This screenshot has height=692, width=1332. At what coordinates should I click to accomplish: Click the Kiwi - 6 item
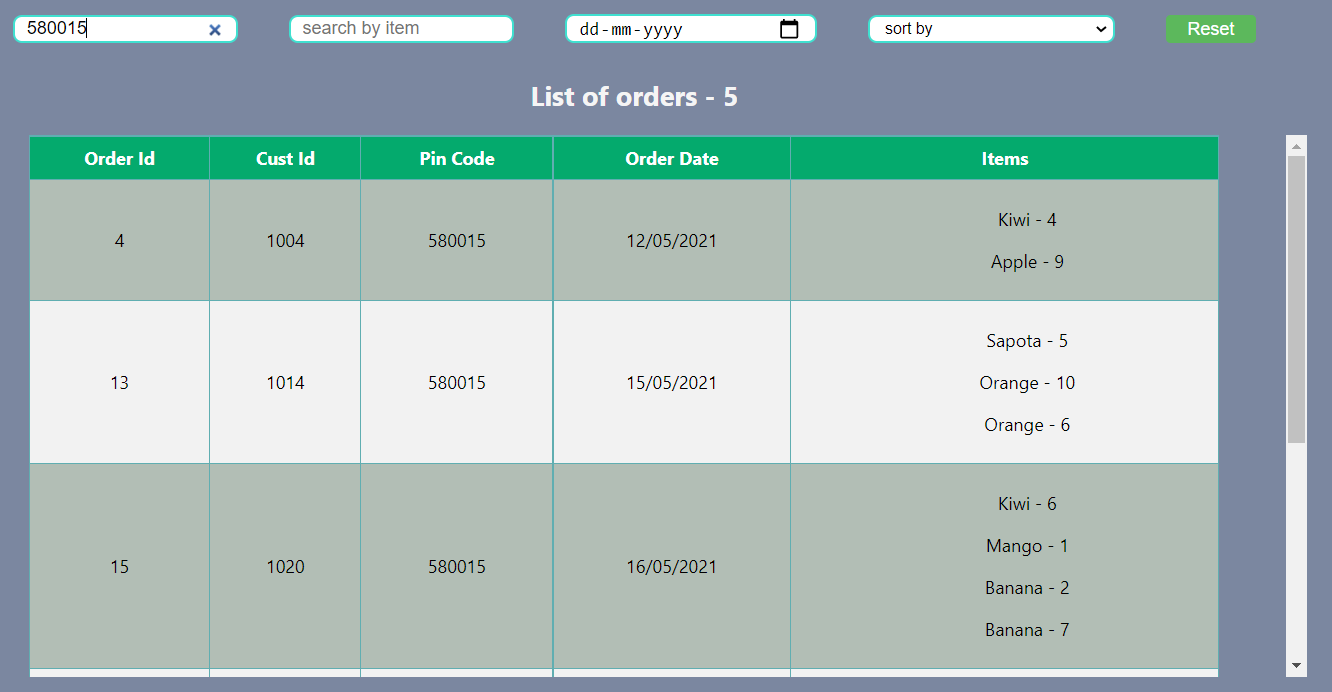pos(1027,504)
